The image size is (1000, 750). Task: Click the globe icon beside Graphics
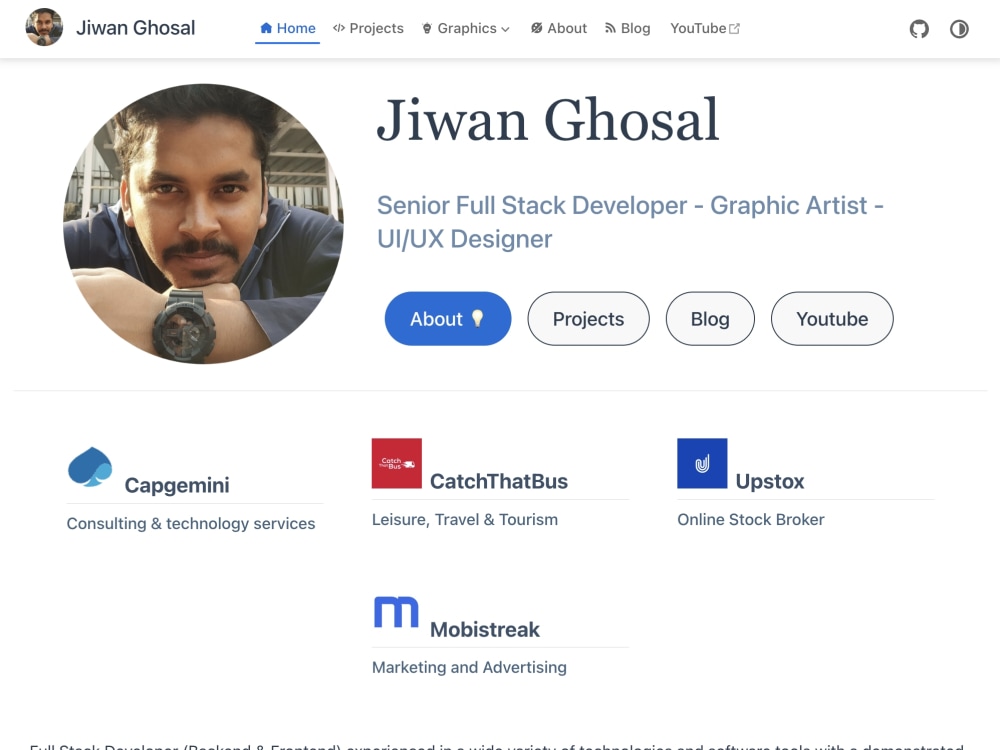[425, 28]
